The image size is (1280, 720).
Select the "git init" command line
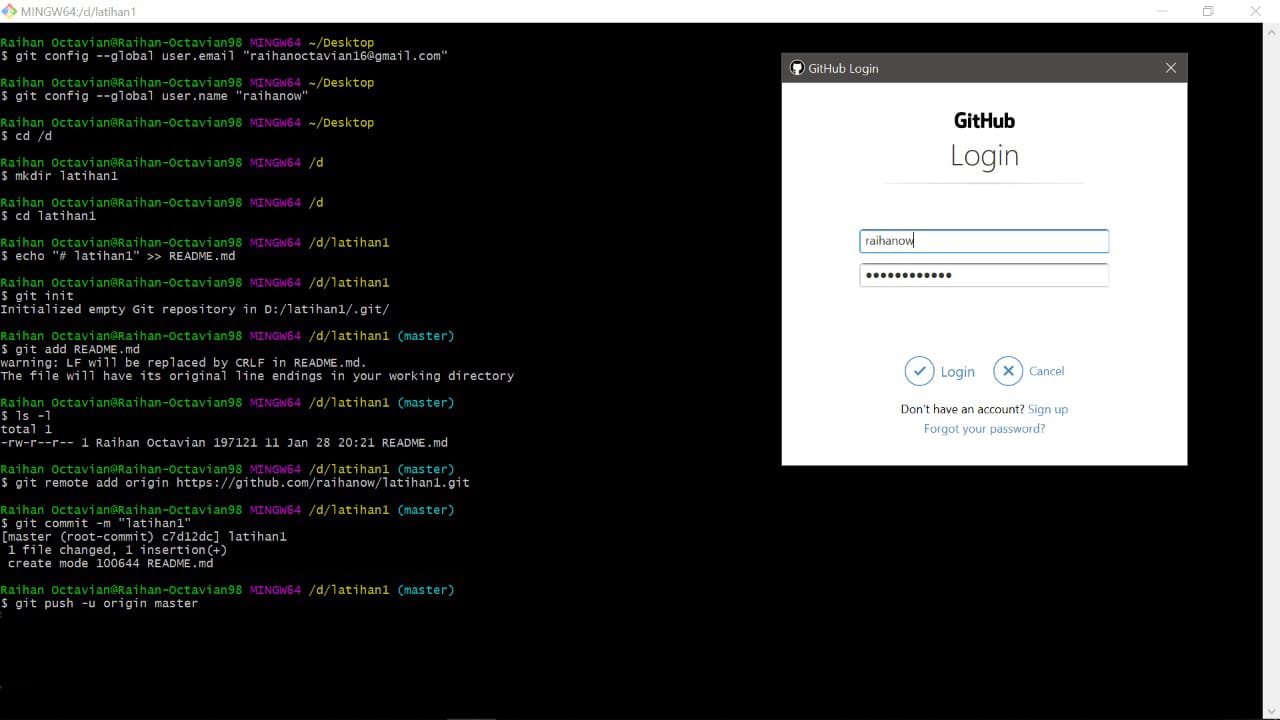coord(37,296)
